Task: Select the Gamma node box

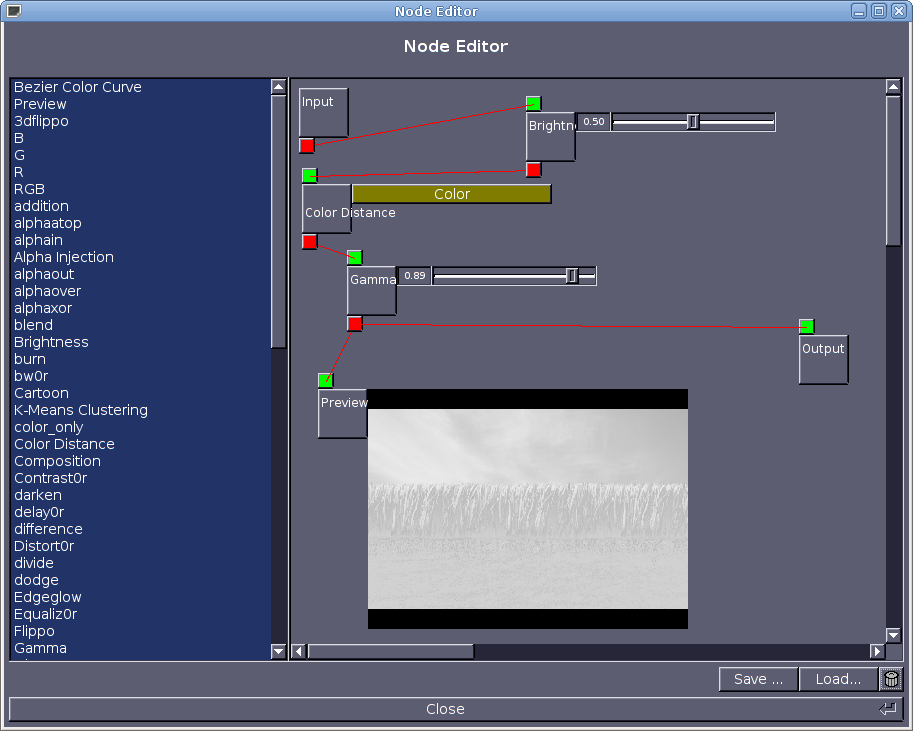Action: coord(371,291)
